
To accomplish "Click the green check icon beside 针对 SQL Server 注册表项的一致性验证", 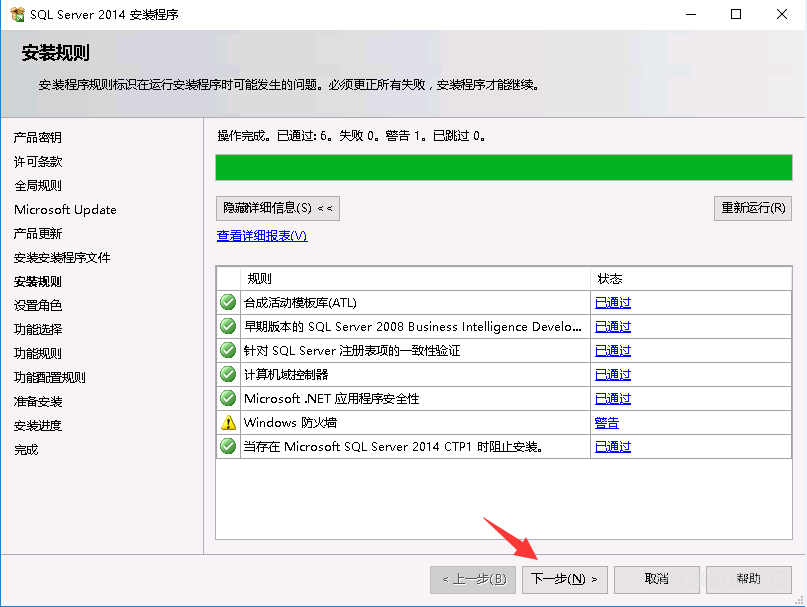I will 228,350.
